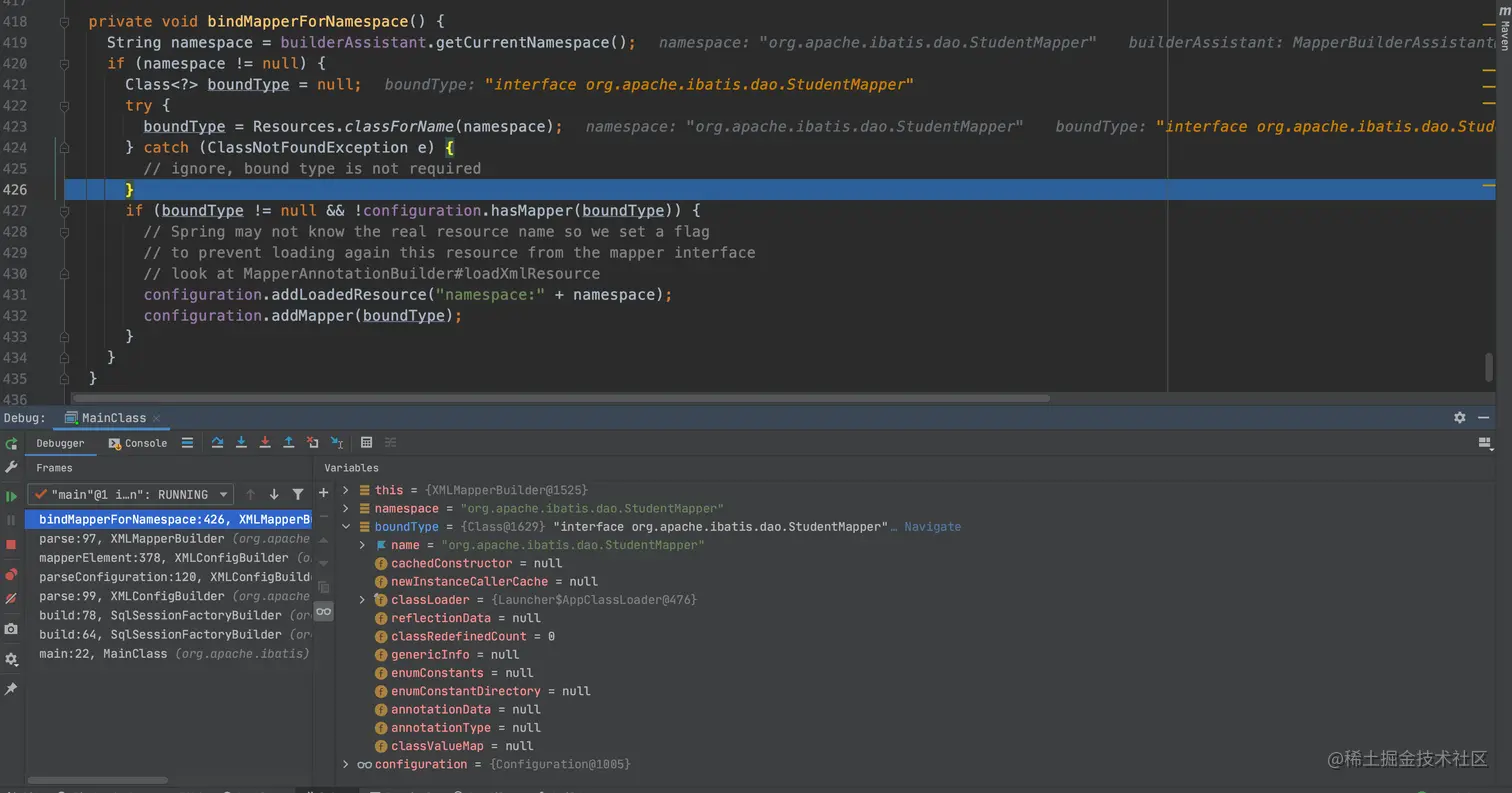Duplicate watch copy icon
This screenshot has height=793, width=1512.
323,587
